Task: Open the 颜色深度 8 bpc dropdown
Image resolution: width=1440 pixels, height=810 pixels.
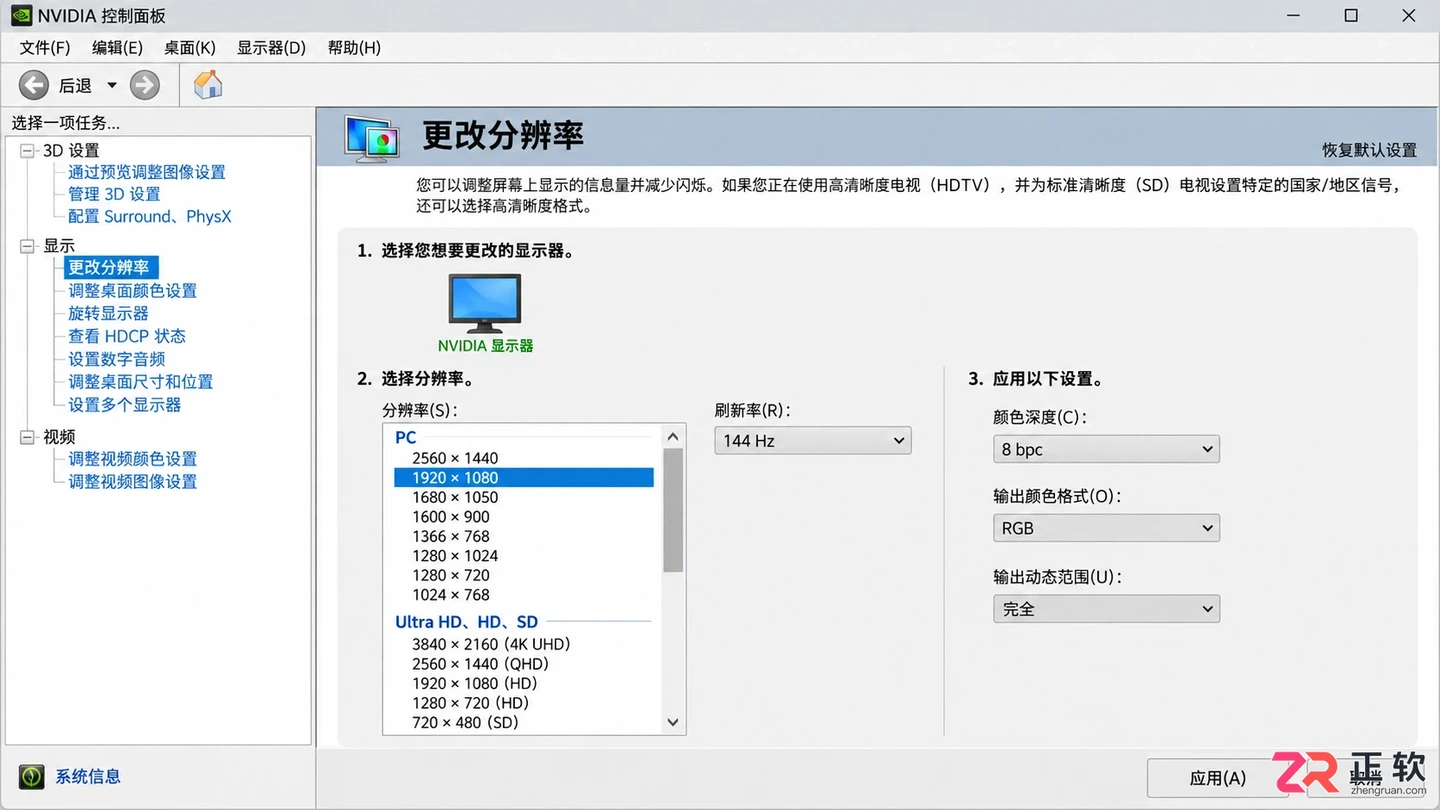Action: click(x=1106, y=449)
